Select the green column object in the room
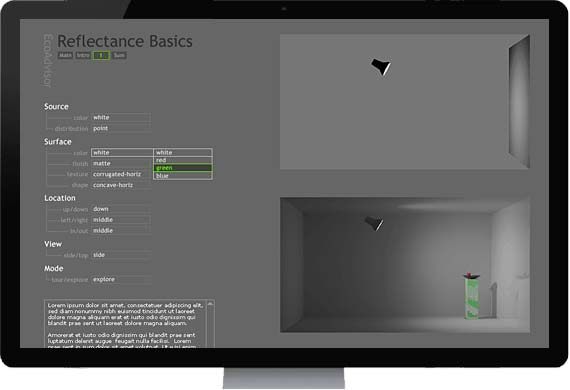Screen dimensions: 570x390 pos(472,296)
